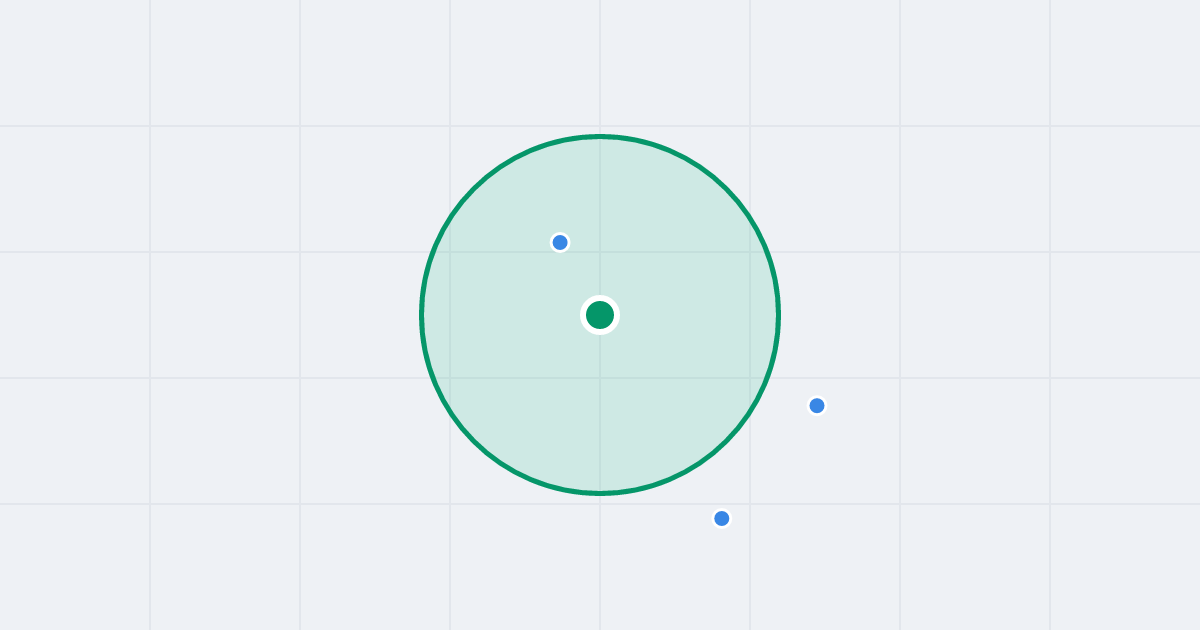This screenshot has width=1200, height=630.
Task: Click the green center marker of the circle
Action: [x=600, y=315]
